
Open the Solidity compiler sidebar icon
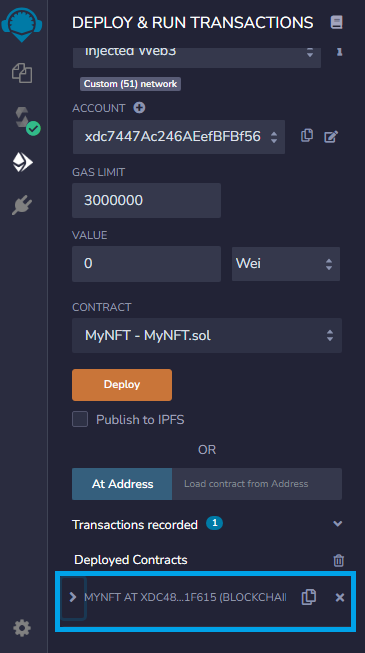25,120
